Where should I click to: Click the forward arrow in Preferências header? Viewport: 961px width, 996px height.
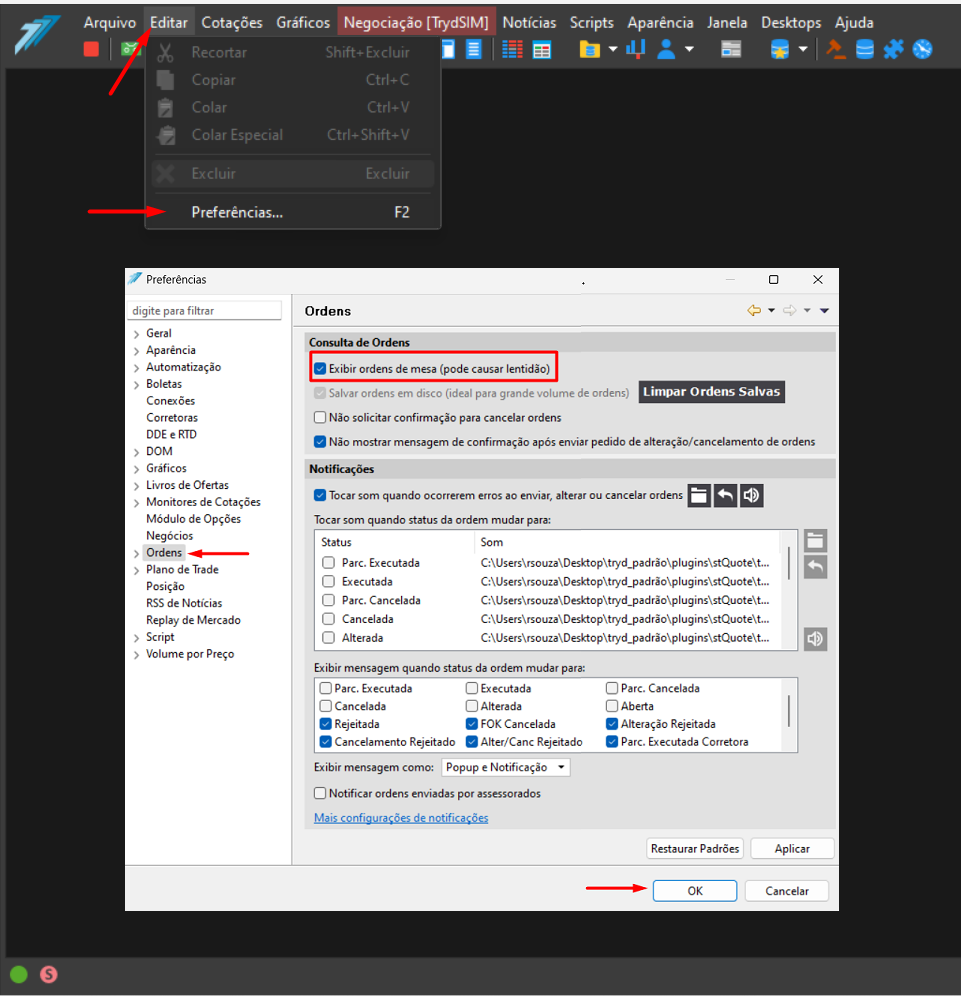click(790, 311)
